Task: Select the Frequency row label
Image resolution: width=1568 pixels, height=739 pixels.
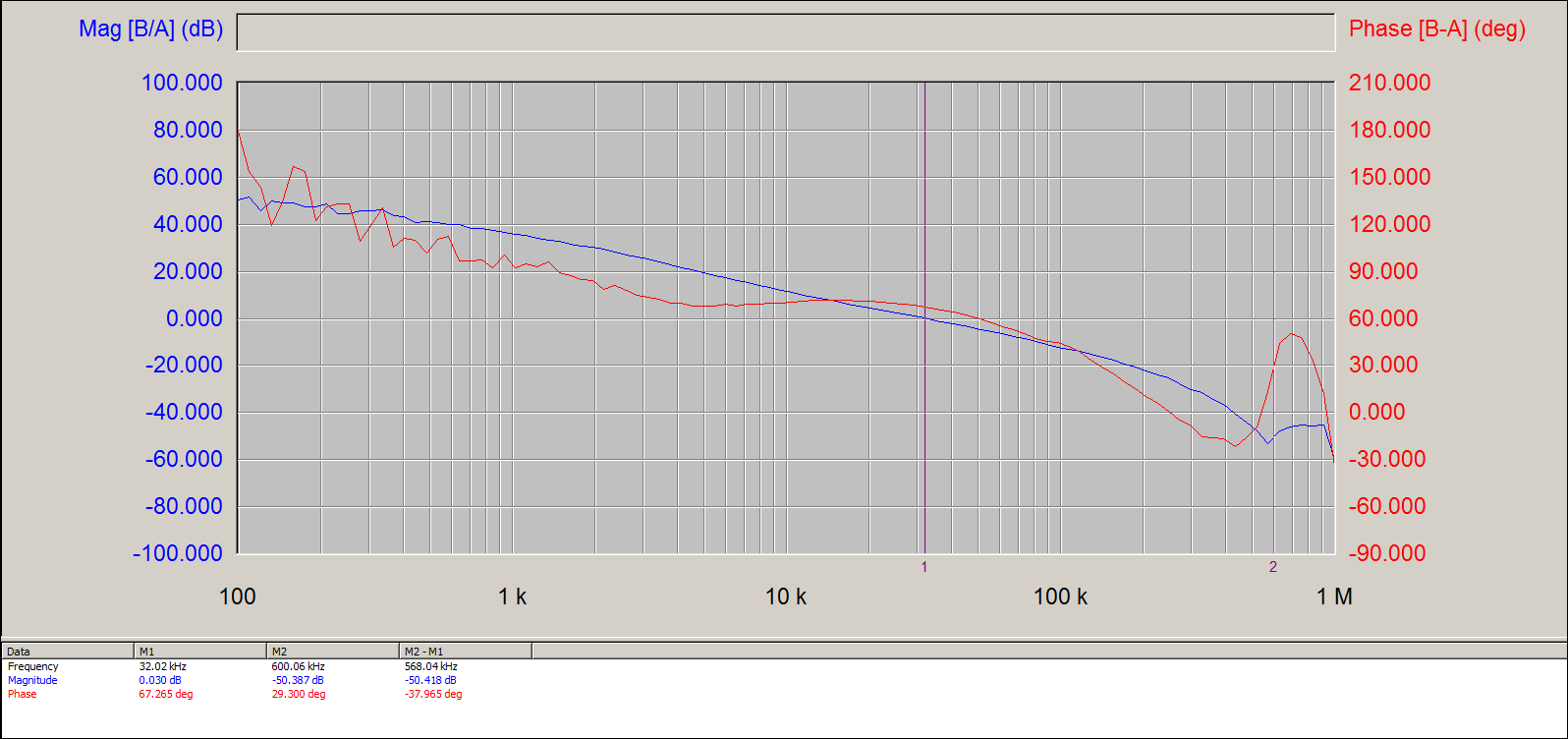Action: click(33, 666)
